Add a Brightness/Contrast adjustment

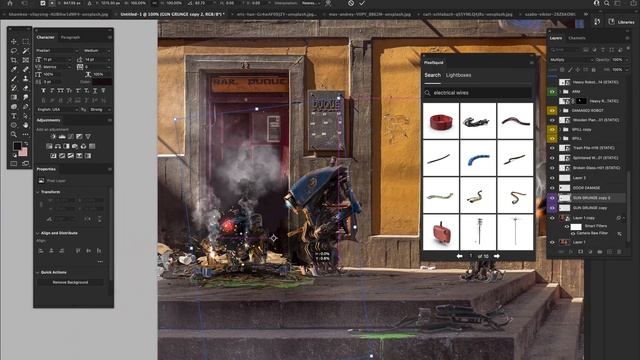53,136
